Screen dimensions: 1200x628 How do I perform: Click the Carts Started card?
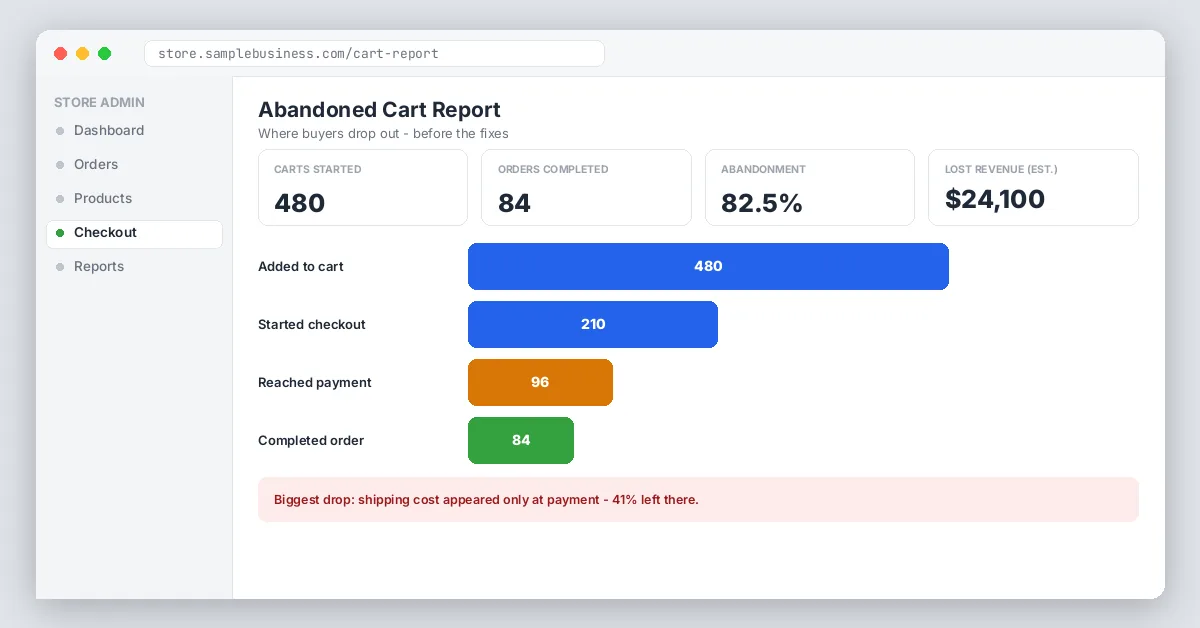(x=363, y=188)
